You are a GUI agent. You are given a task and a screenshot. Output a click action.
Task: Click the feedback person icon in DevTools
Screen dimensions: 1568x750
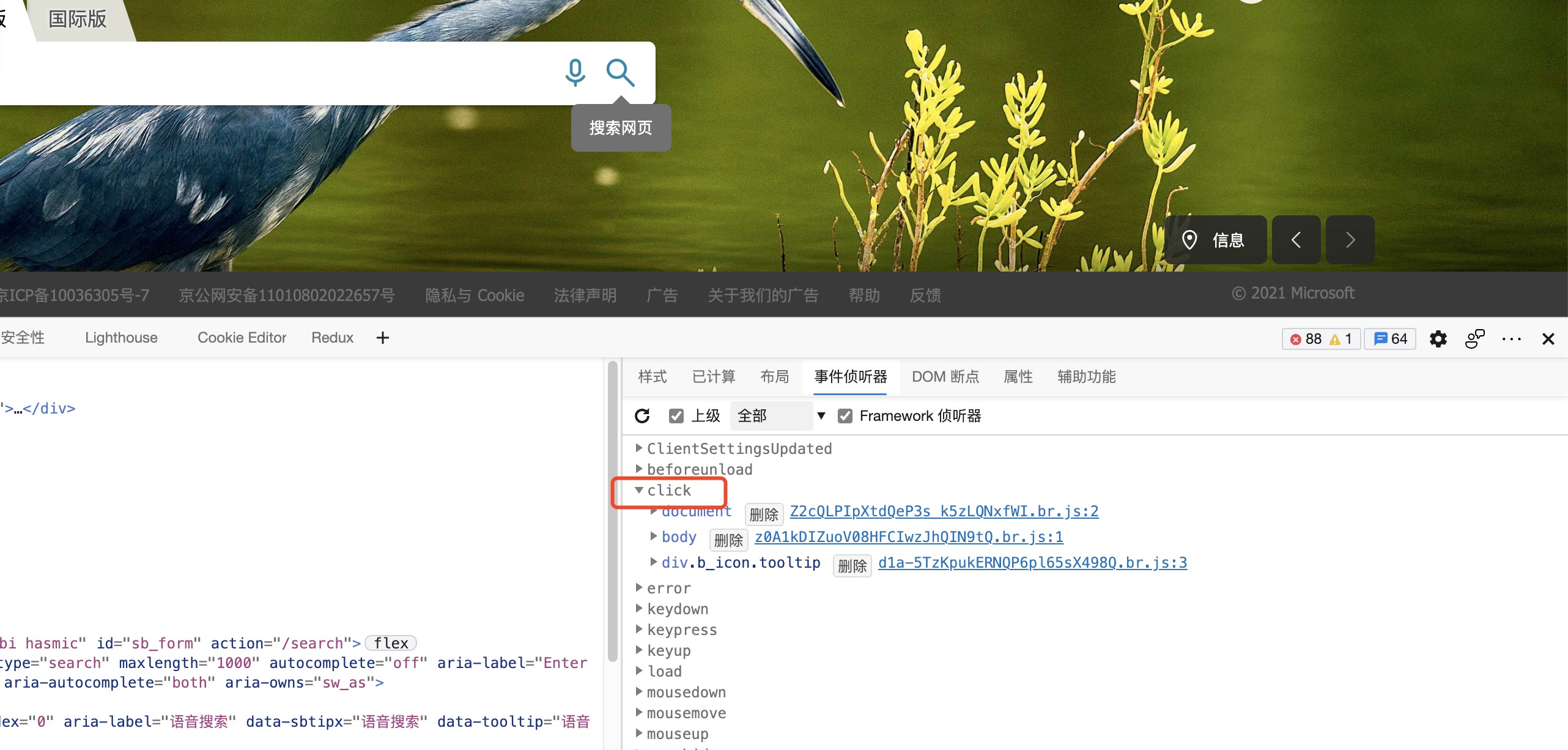pos(1474,338)
